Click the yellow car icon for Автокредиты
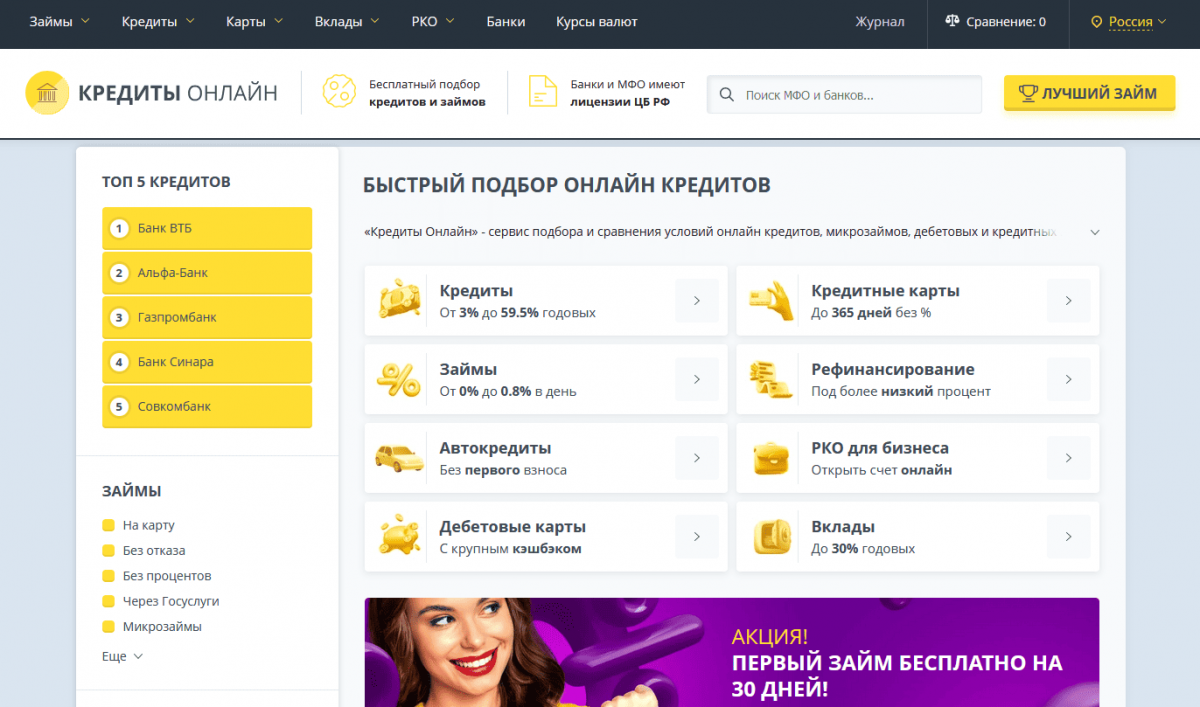 click(399, 458)
